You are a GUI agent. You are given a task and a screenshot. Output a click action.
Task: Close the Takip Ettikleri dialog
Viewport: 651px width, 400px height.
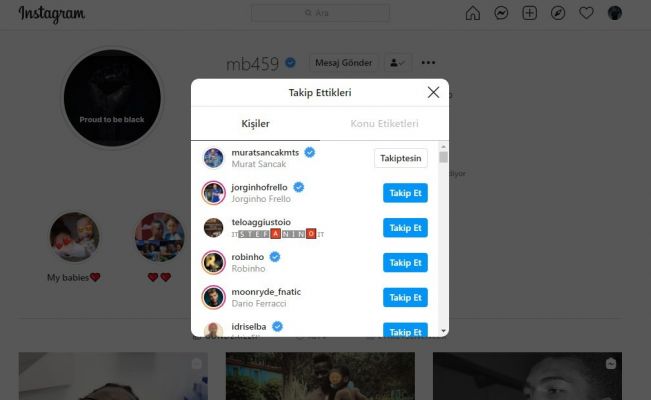coord(433,92)
